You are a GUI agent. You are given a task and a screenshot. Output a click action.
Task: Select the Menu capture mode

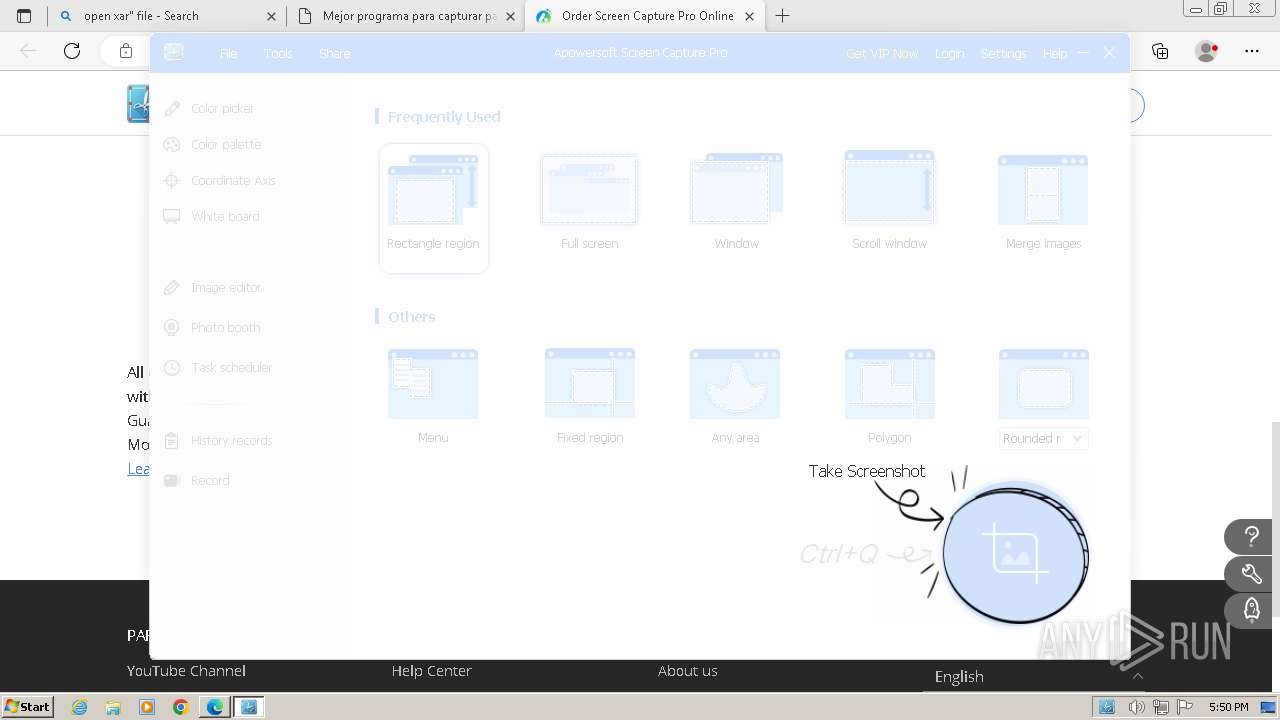433,395
